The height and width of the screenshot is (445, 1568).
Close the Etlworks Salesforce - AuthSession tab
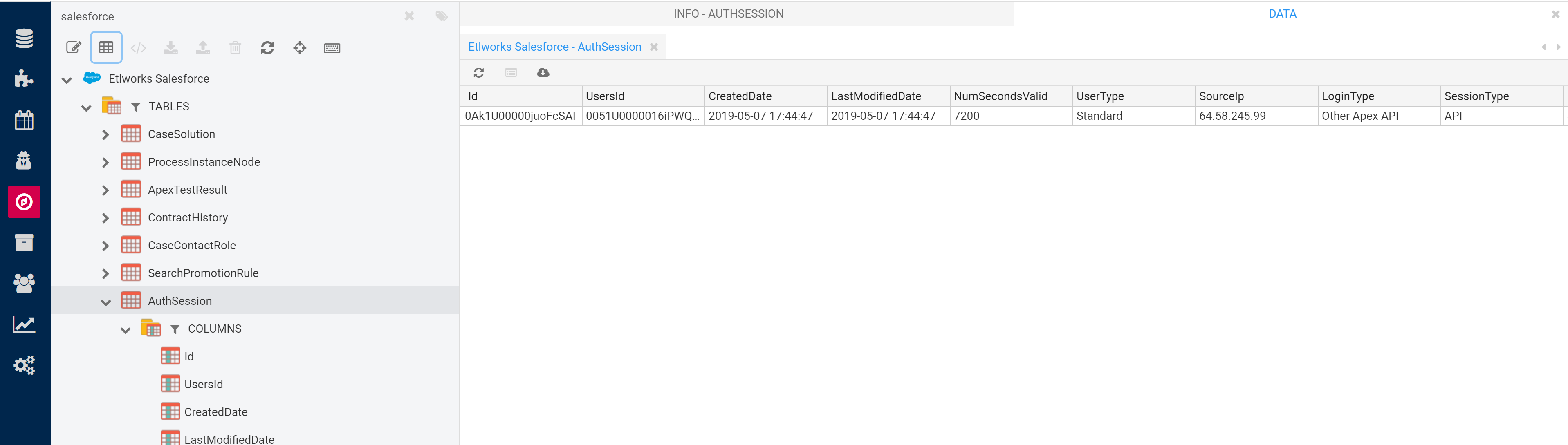(654, 47)
